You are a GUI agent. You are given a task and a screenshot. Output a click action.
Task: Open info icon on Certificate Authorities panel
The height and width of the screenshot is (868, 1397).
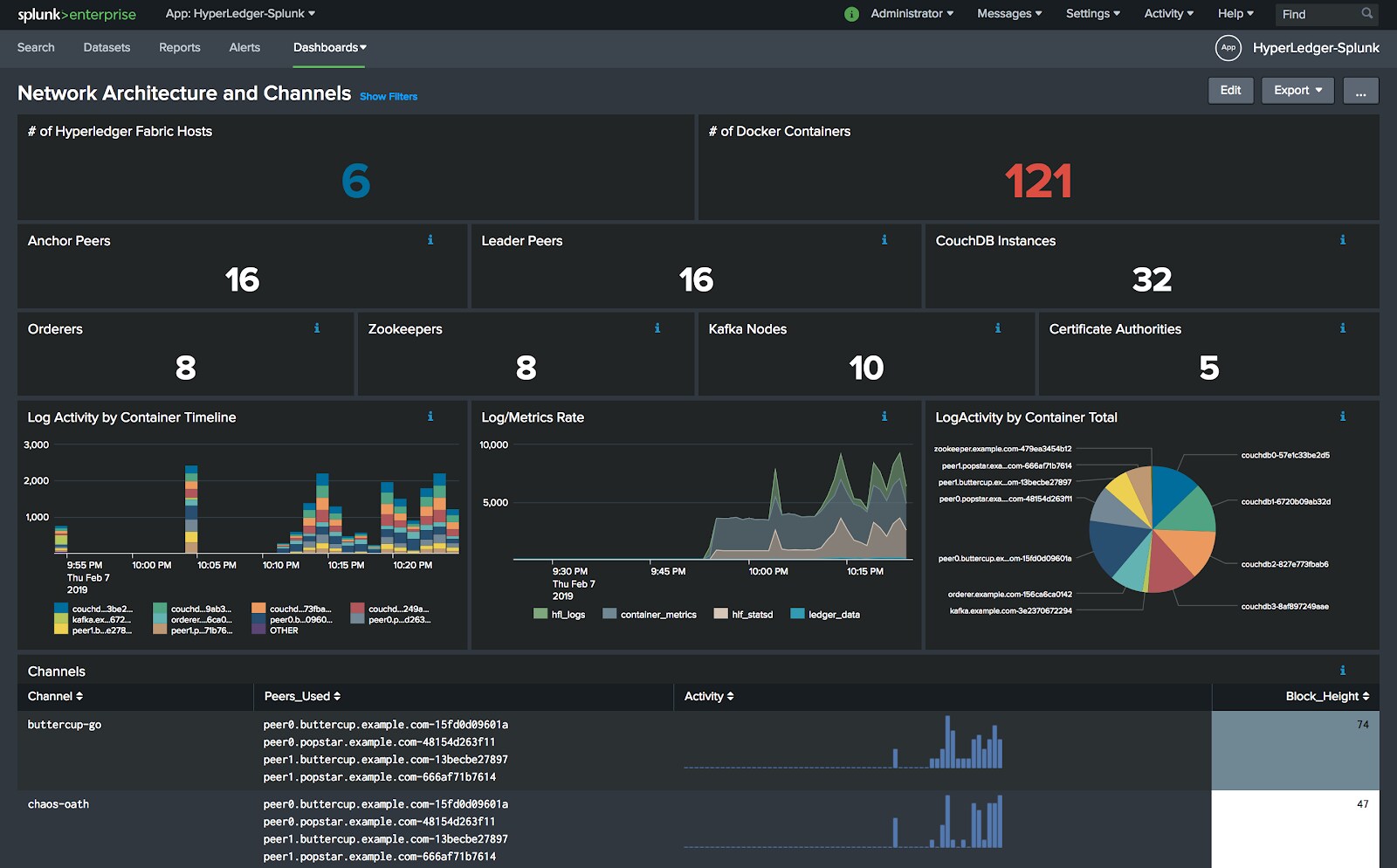click(x=1343, y=328)
